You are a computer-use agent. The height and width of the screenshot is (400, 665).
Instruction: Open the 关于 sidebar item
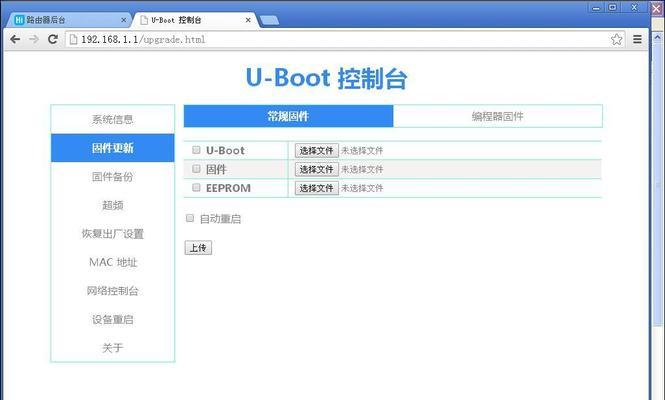pos(112,348)
